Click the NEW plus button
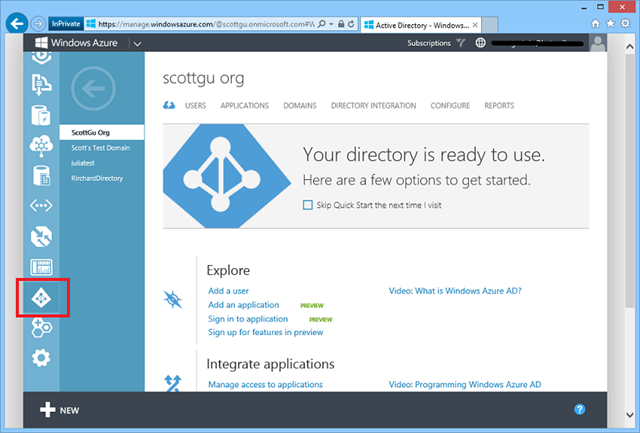The image size is (640, 433). click(x=60, y=410)
